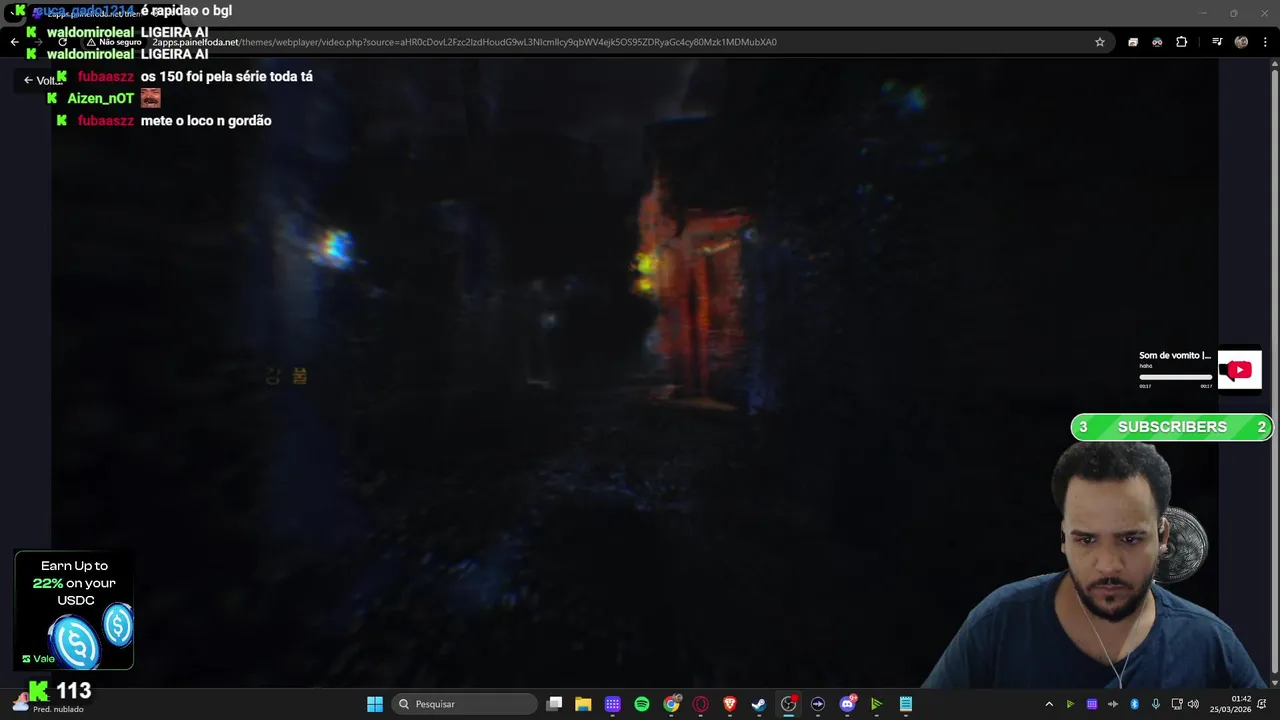Open Opera browser from the taskbar

701,704
